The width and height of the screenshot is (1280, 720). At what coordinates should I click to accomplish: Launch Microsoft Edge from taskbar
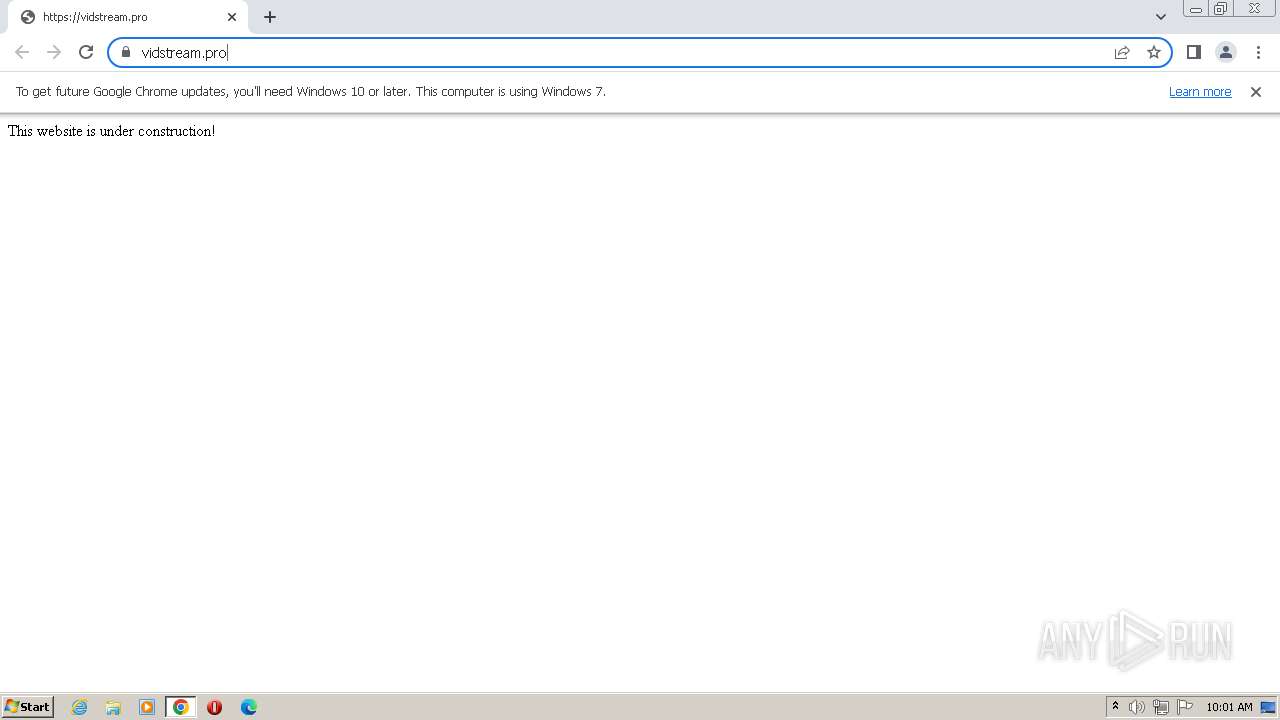248,707
